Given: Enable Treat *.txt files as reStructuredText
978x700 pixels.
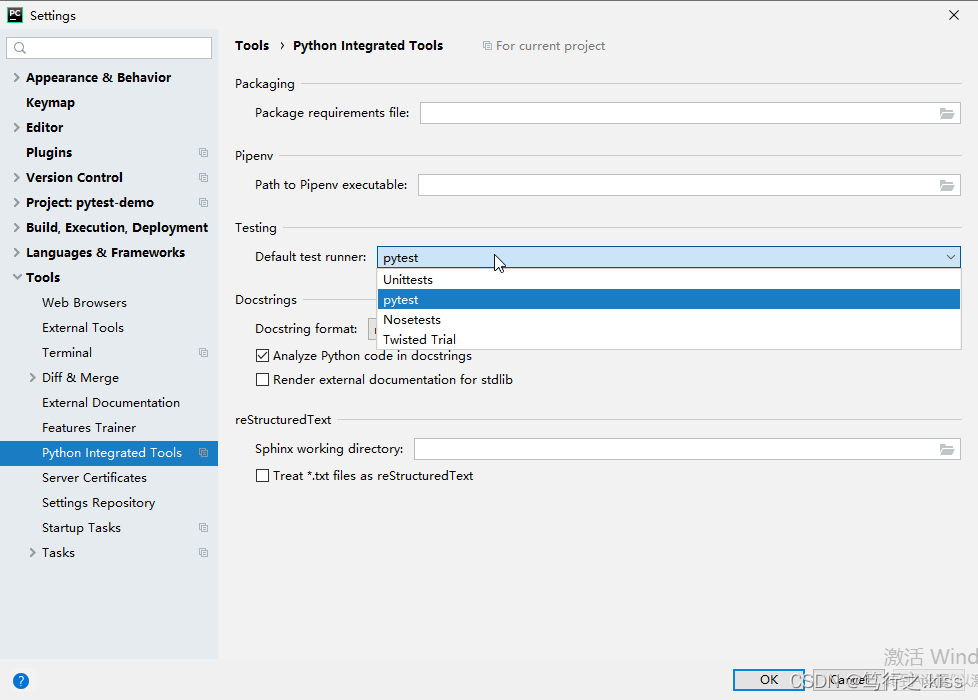Looking at the screenshot, I should pyautogui.click(x=263, y=475).
